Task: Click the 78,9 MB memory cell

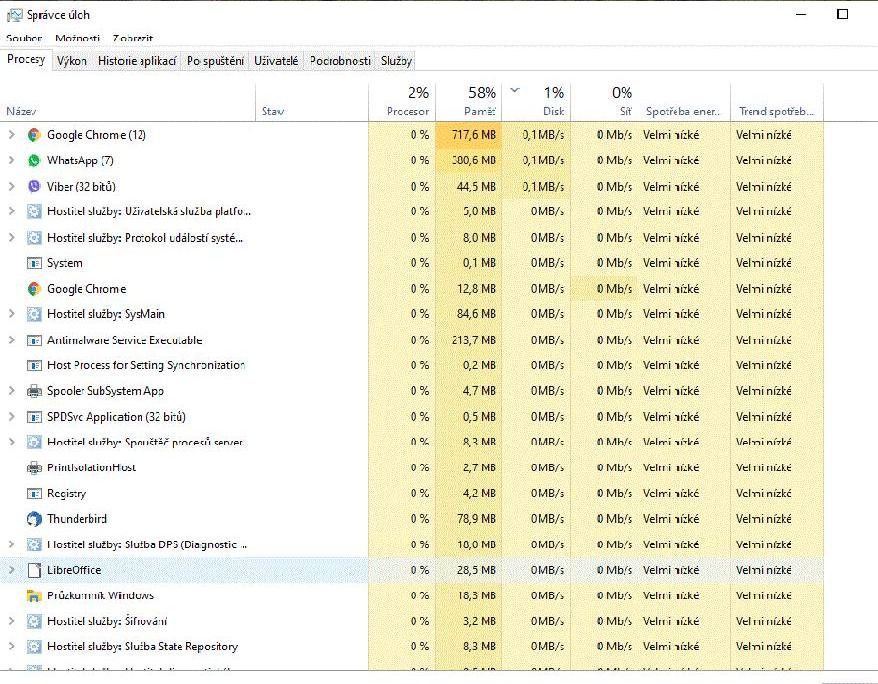Action: 468,519
